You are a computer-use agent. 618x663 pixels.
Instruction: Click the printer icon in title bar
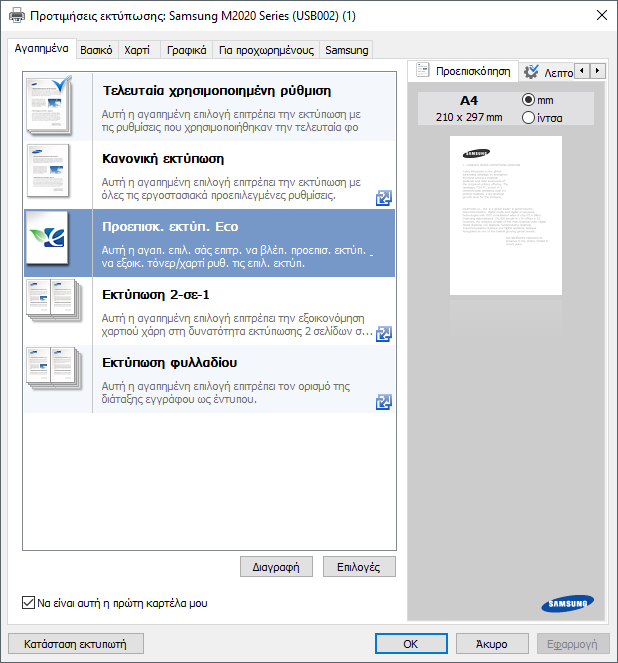17,16
